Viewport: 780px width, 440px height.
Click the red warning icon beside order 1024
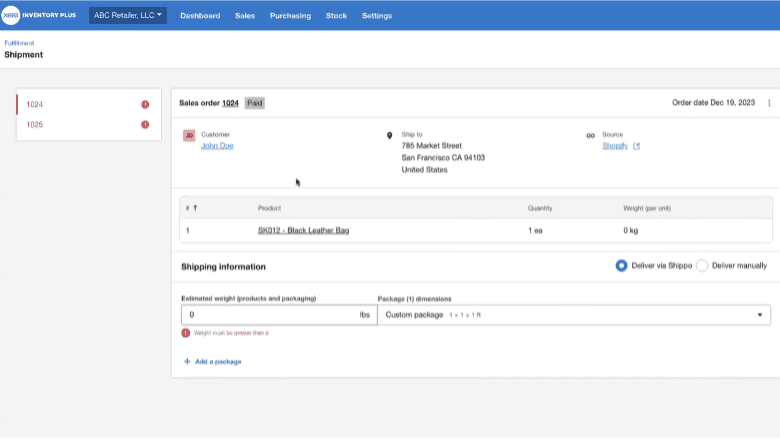(145, 104)
